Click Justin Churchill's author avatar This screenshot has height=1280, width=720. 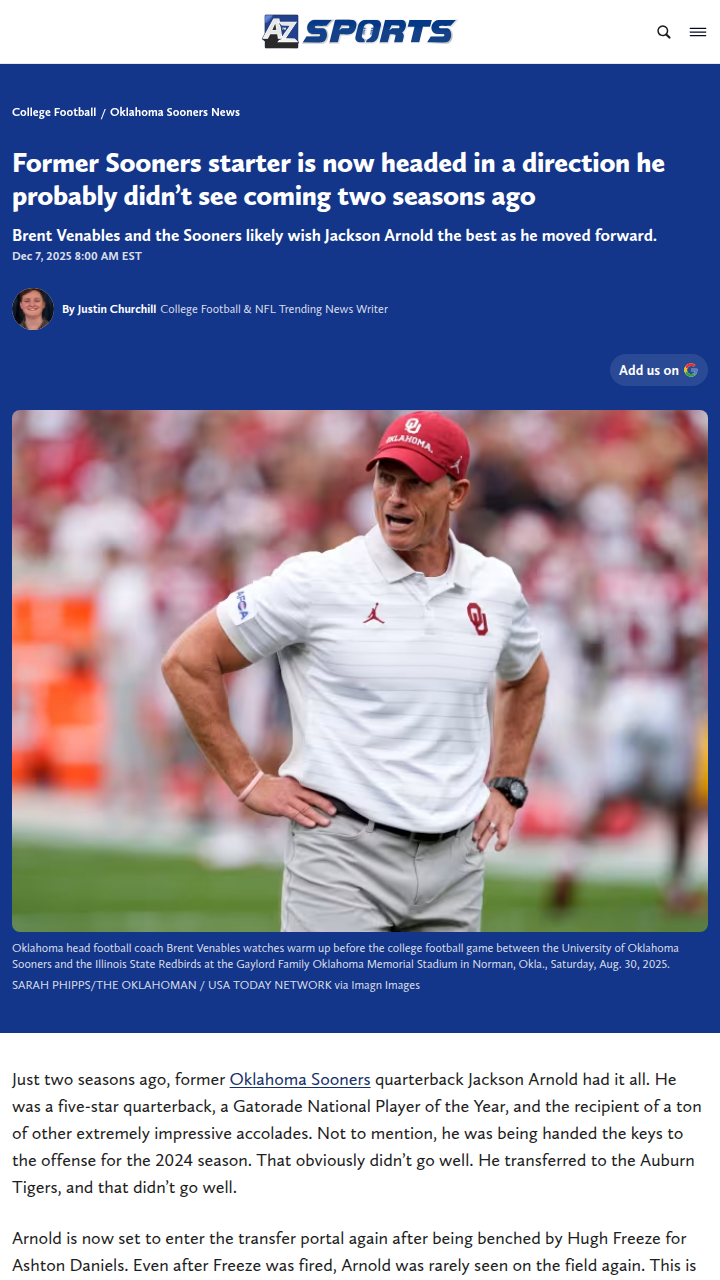33,309
